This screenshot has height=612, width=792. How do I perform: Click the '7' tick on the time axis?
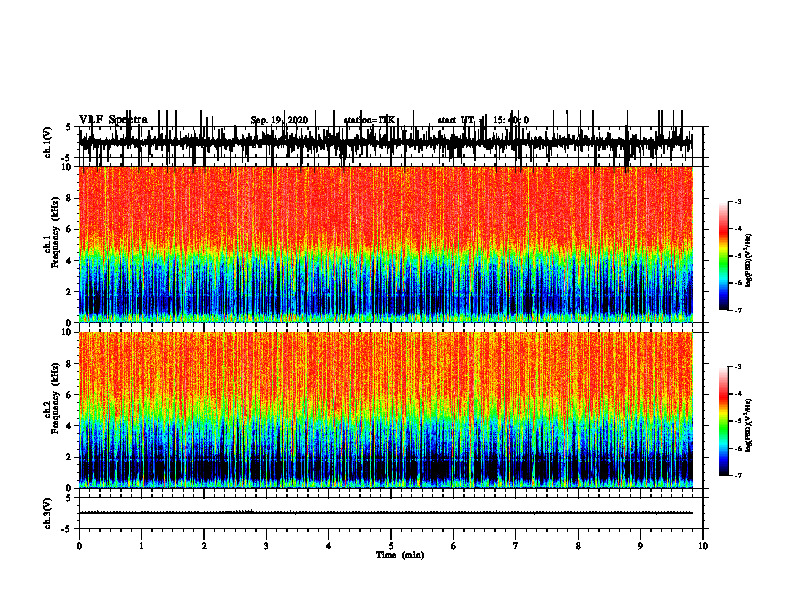click(x=516, y=546)
